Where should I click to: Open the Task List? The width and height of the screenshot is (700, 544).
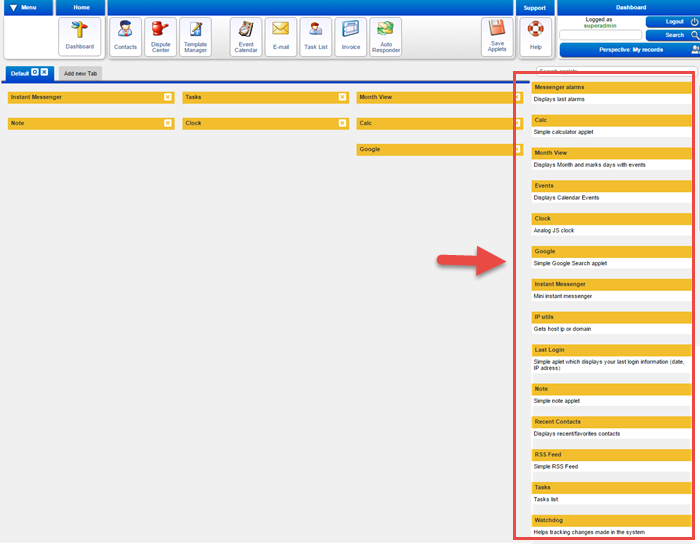(x=315, y=36)
